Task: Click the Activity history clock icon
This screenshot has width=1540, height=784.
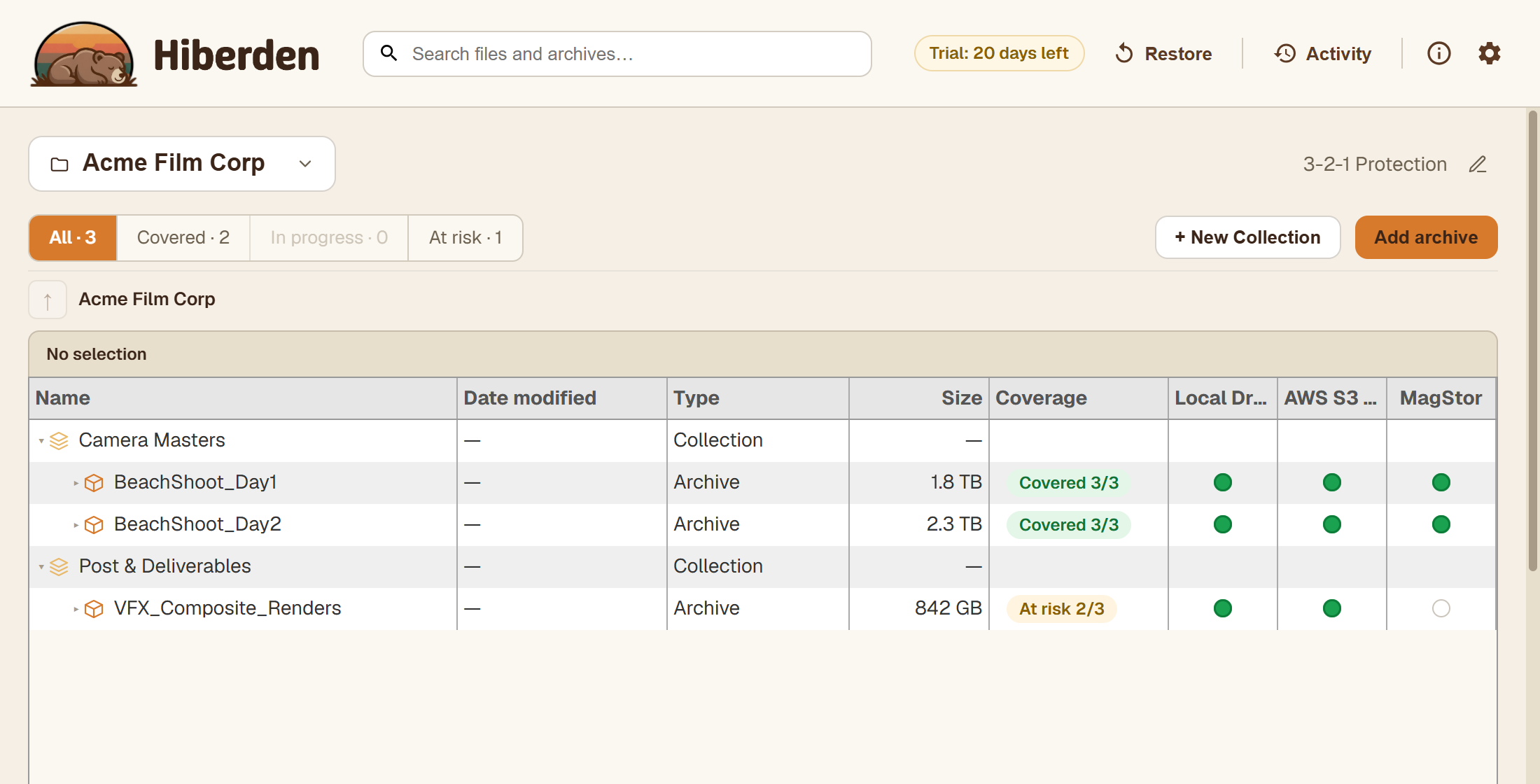Action: pyautogui.click(x=1285, y=53)
